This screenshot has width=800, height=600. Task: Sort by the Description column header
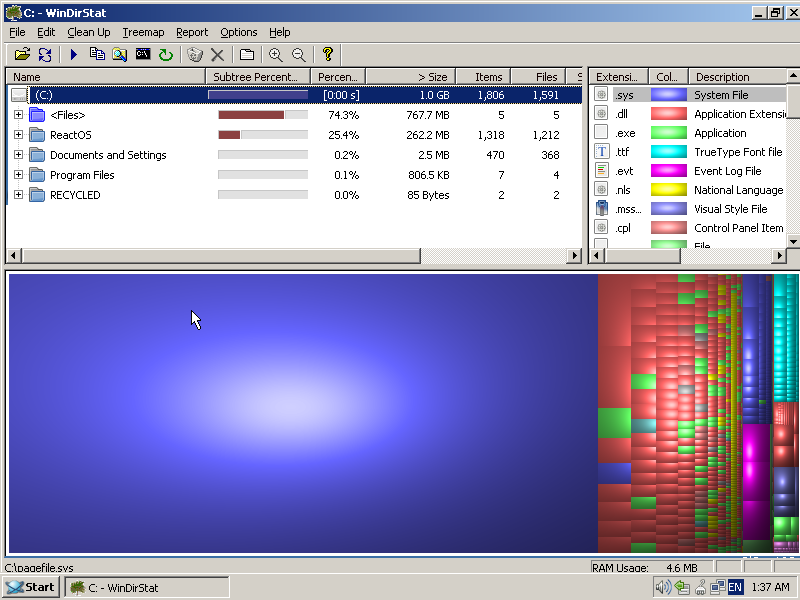point(738,77)
